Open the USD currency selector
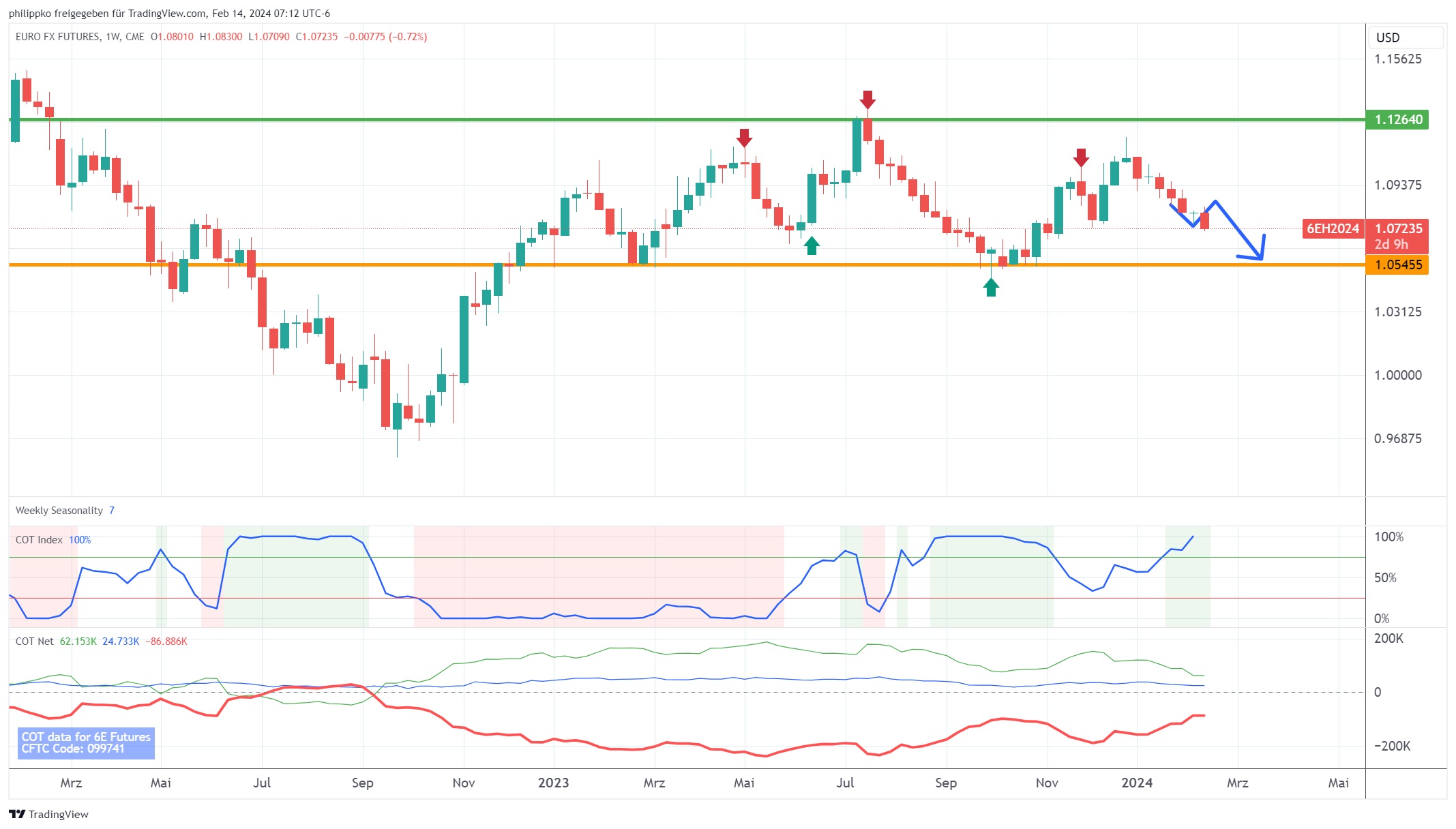1456x829 pixels. point(1406,37)
